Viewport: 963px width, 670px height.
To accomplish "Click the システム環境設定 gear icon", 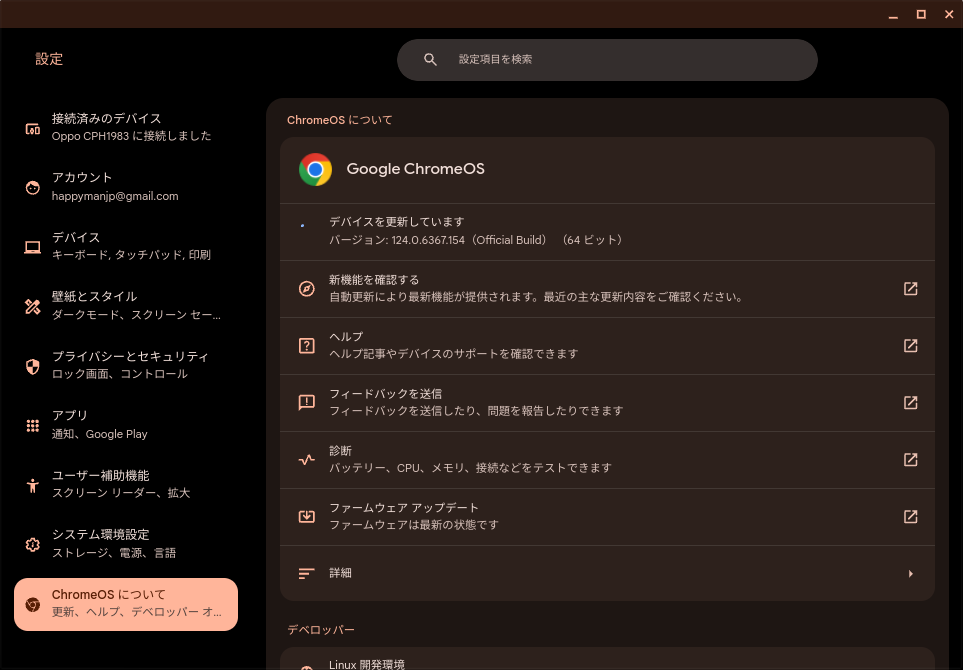I will pyautogui.click(x=33, y=545).
